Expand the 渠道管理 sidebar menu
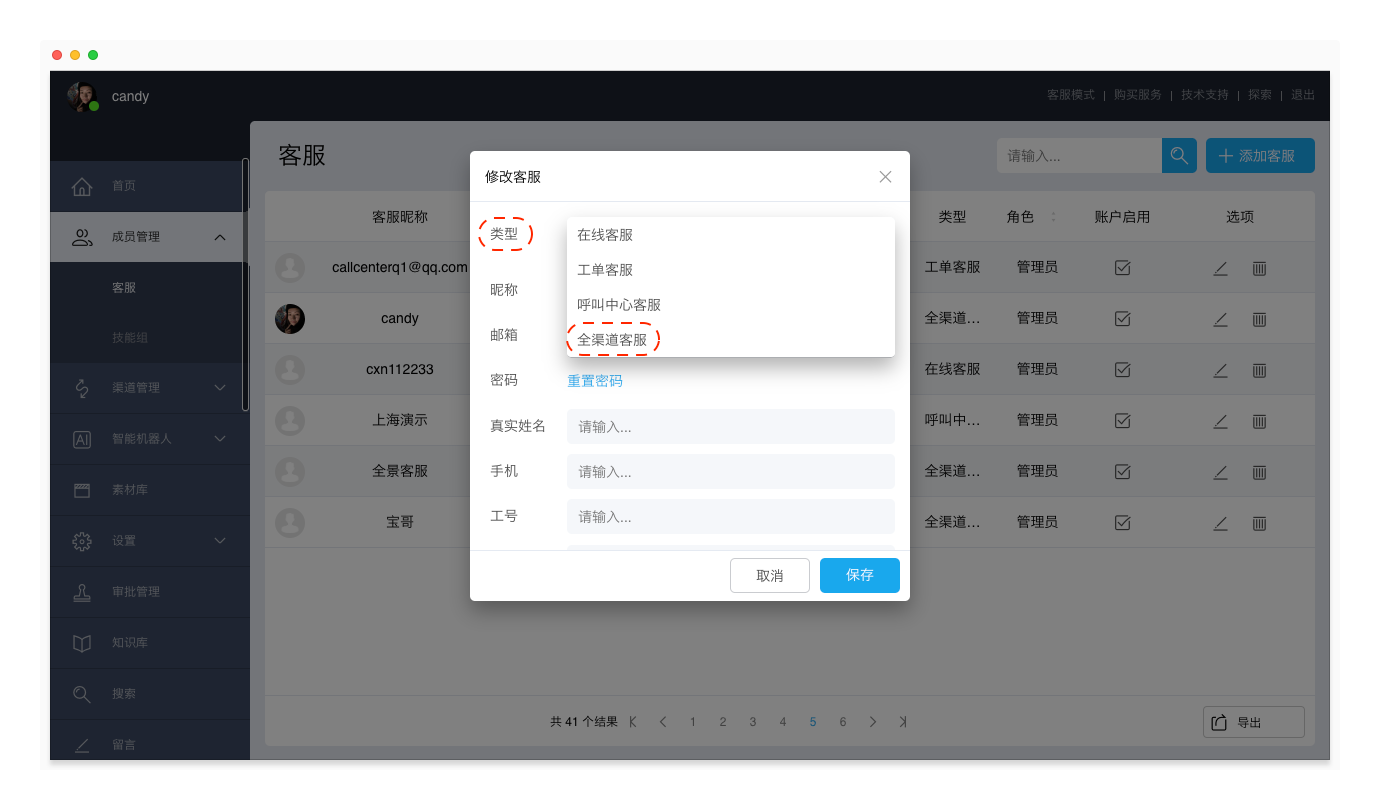Viewport: 1380px width, 810px height. click(x=220, y=388)
